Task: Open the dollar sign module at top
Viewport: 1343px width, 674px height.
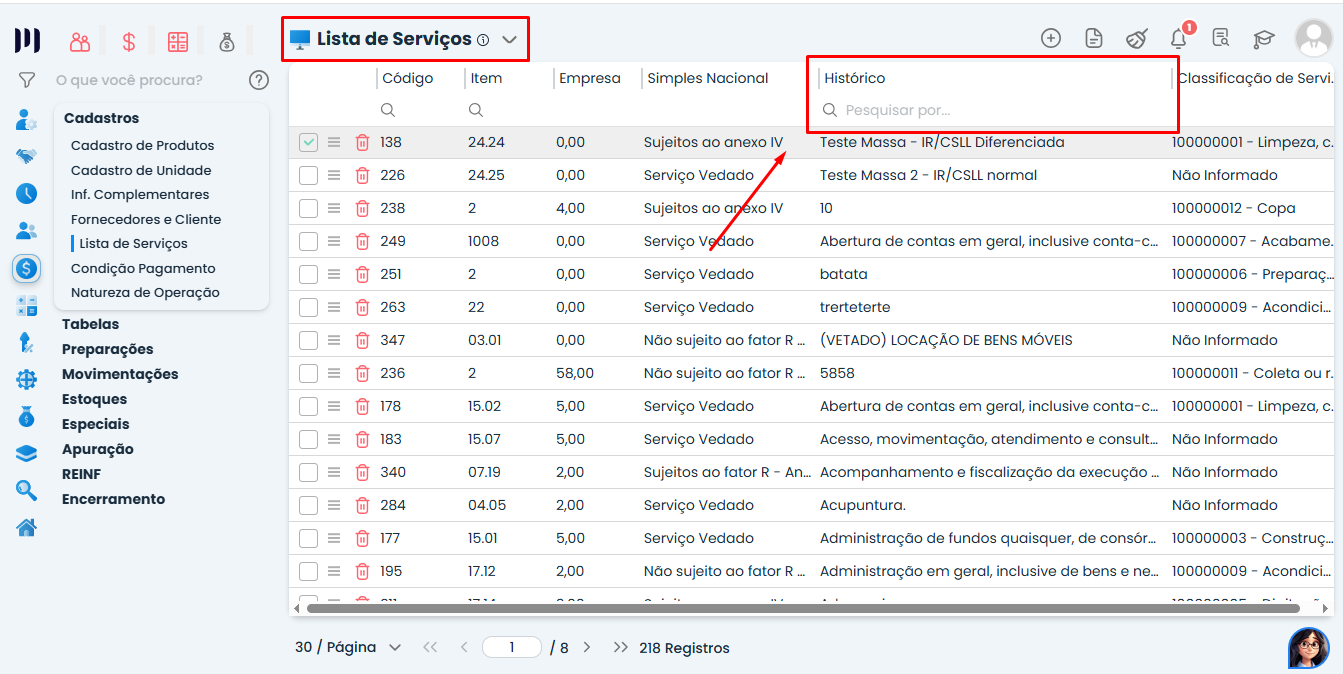Action: pyautogui.click(x=129, y=41)
